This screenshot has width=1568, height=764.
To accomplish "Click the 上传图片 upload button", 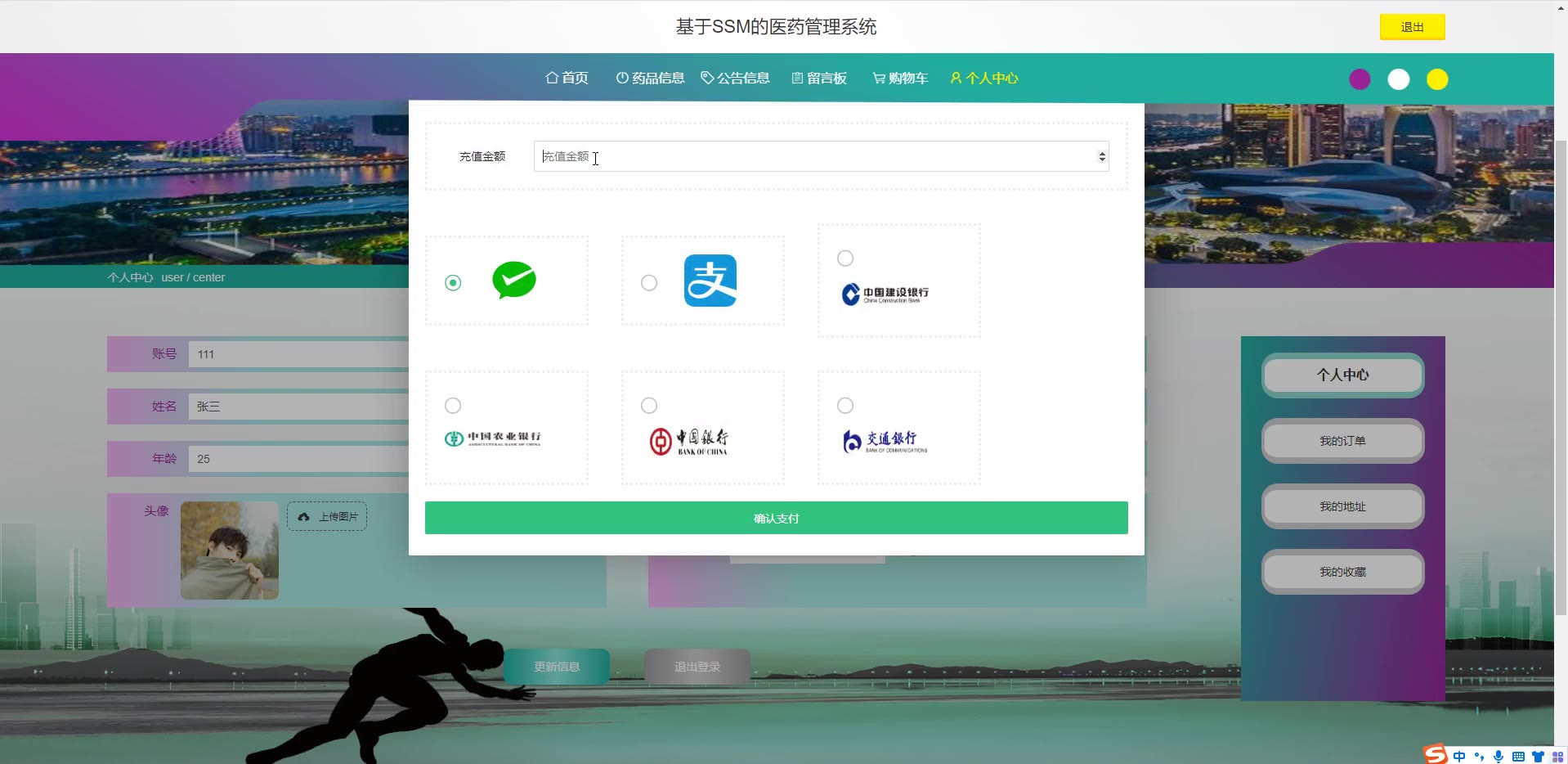I will (x=327, y=516).
